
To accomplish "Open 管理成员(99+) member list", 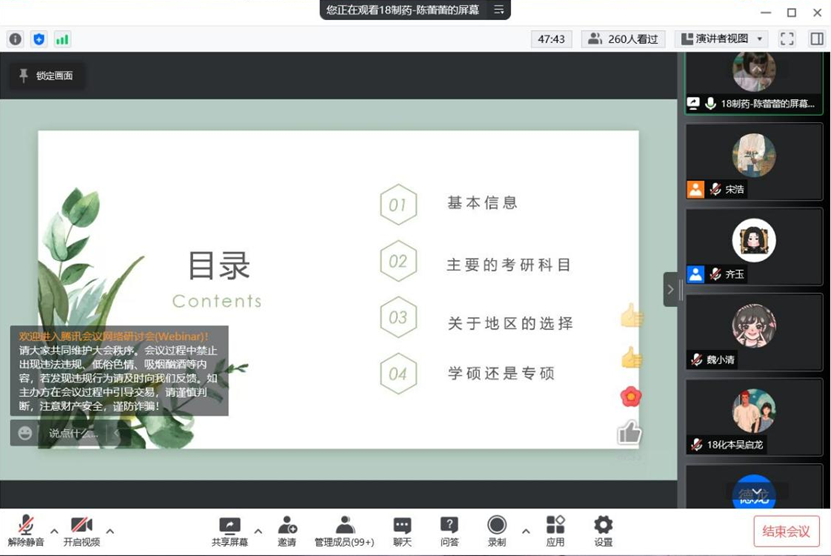I will [344, 530].
